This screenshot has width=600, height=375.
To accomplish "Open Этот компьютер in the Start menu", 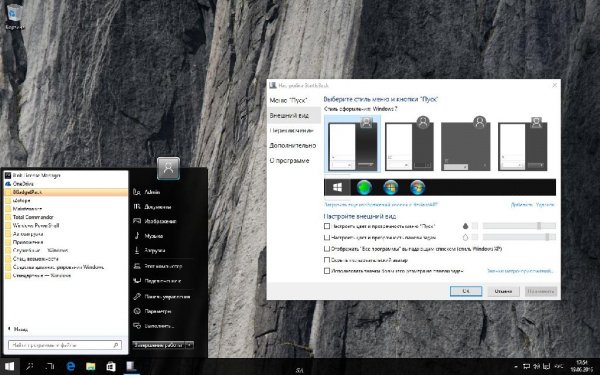I will [x=163, y=266].
